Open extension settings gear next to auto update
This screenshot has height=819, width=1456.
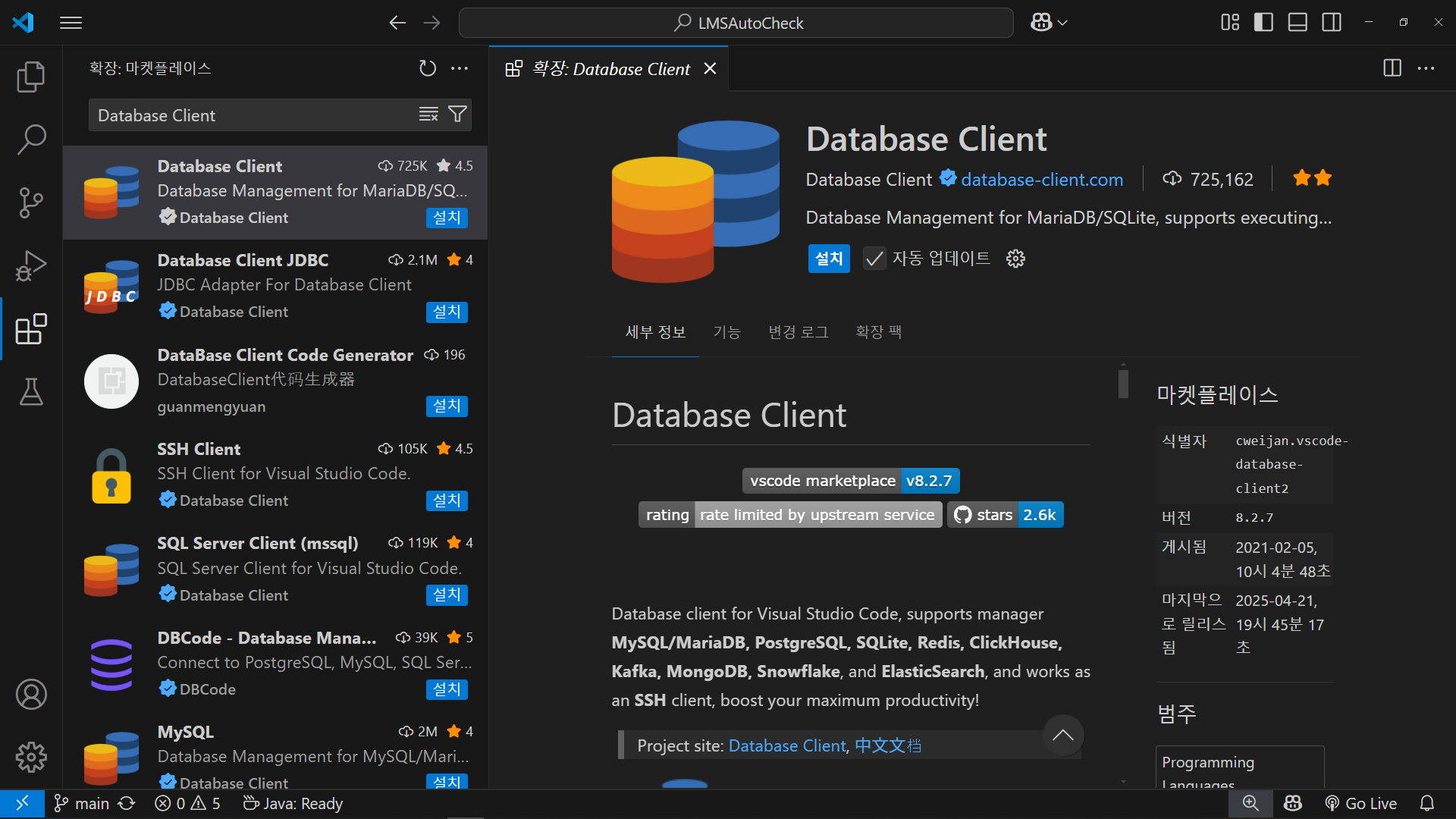coord(1015,259)
